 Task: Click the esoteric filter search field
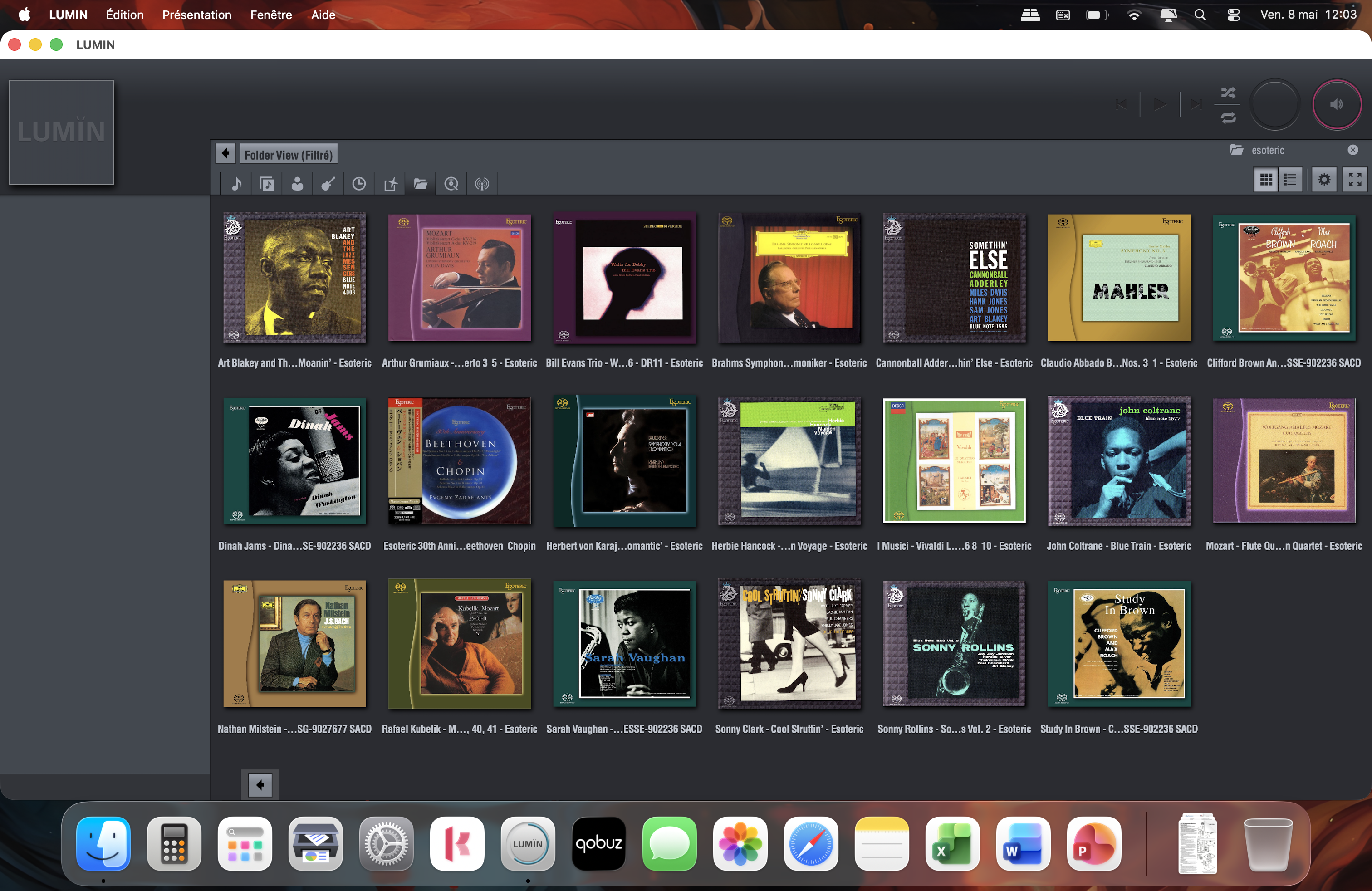coord(1294,151)
